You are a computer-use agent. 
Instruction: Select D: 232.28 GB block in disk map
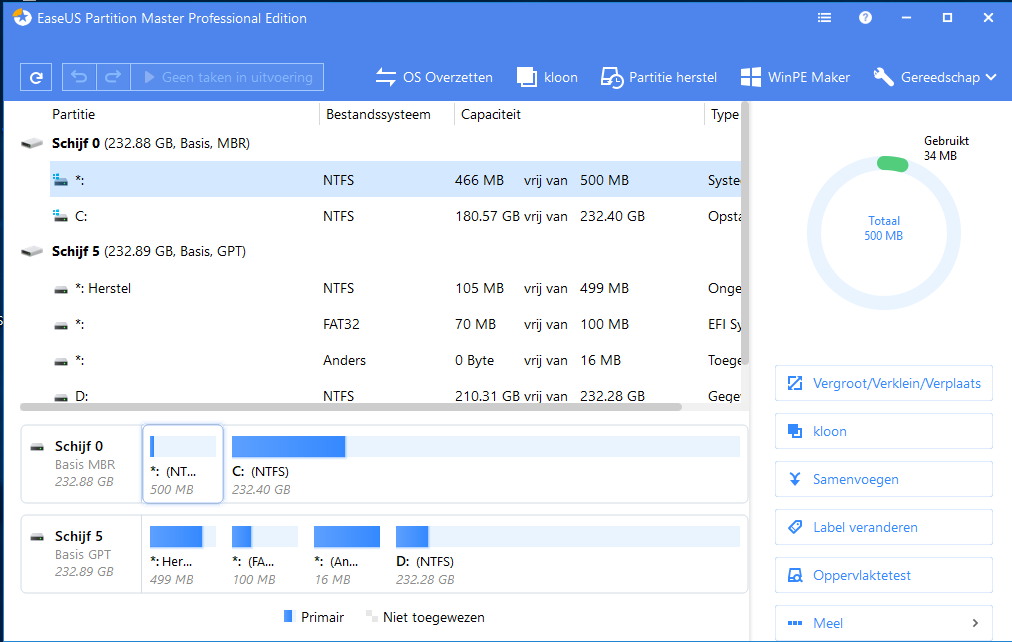point(567,554)
